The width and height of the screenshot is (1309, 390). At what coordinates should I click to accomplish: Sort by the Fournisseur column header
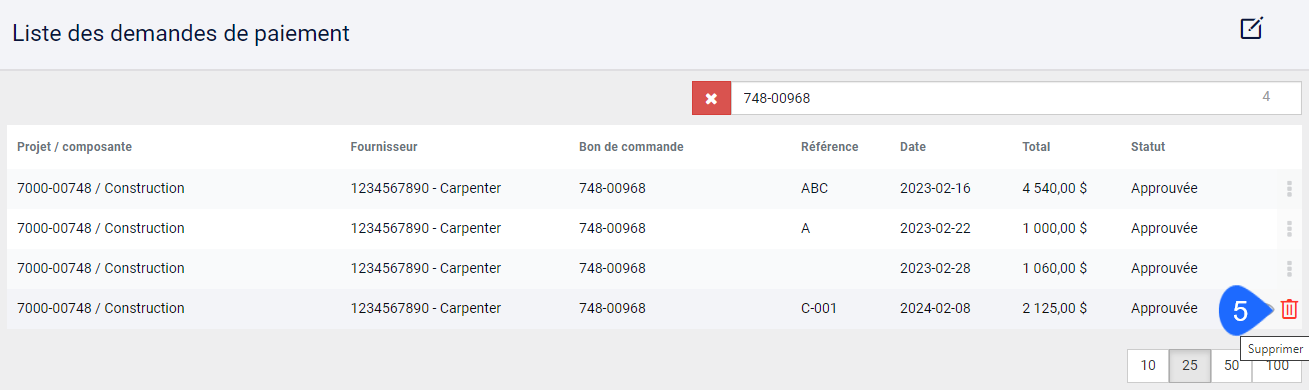pyautogui.click(x=384, y=147)
